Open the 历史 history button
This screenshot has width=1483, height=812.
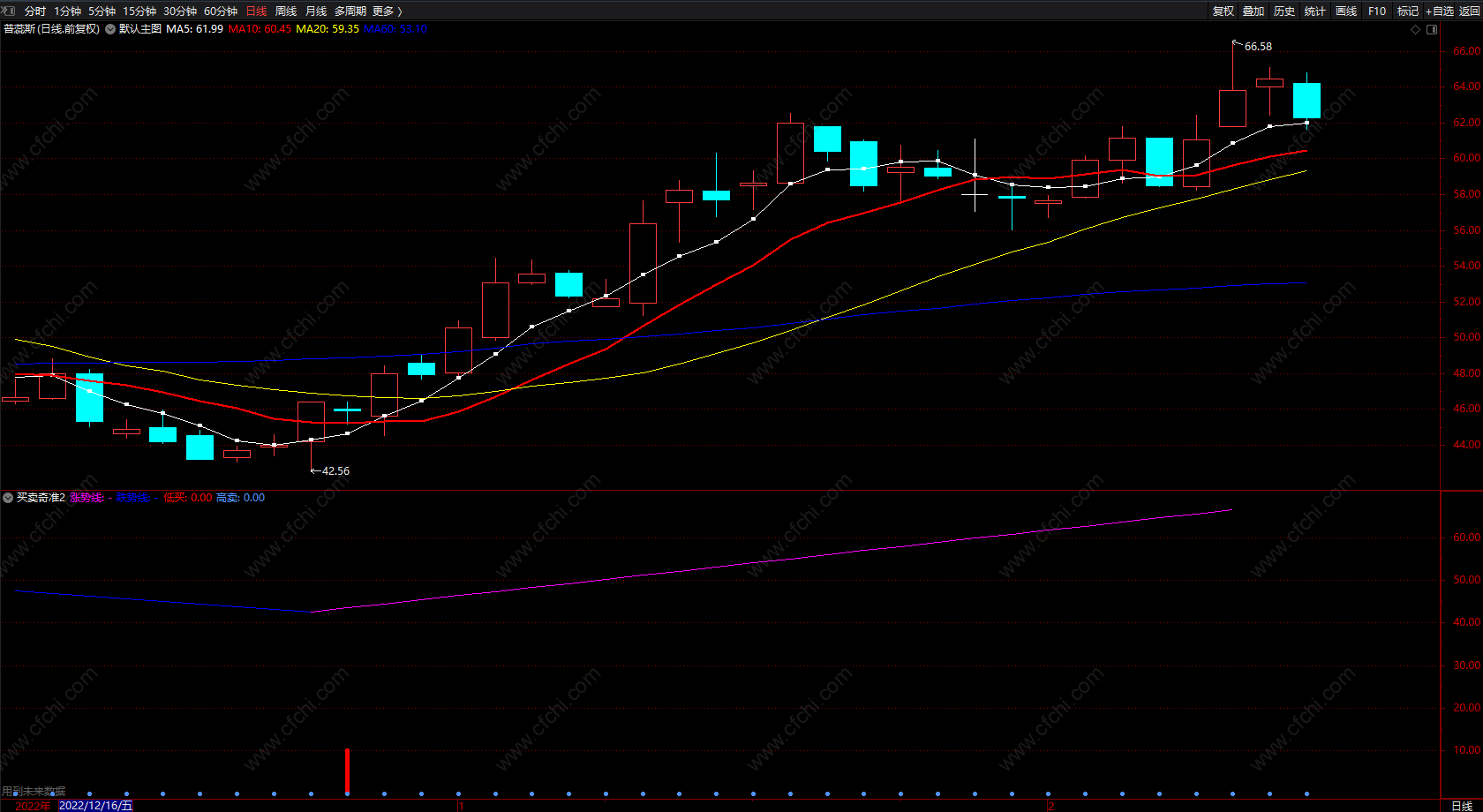click(x=1284, y=11)
